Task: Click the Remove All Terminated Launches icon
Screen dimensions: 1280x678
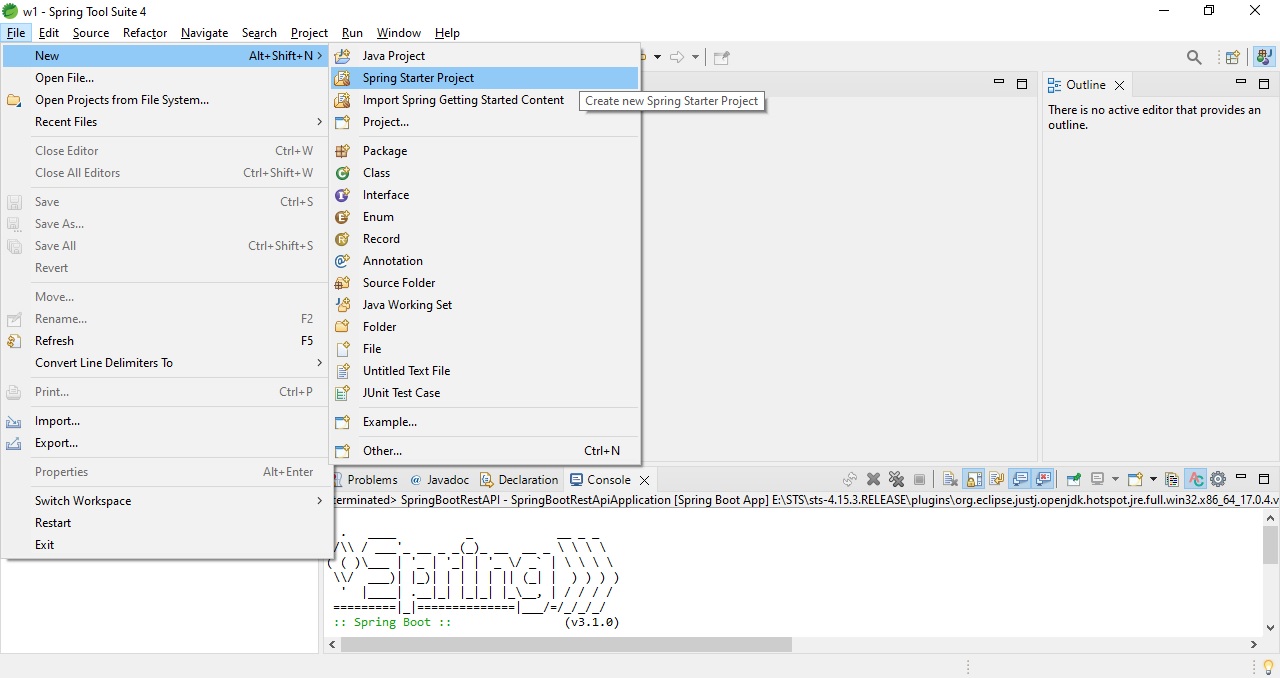Action: pyautogui.click(x=896, y=480)
